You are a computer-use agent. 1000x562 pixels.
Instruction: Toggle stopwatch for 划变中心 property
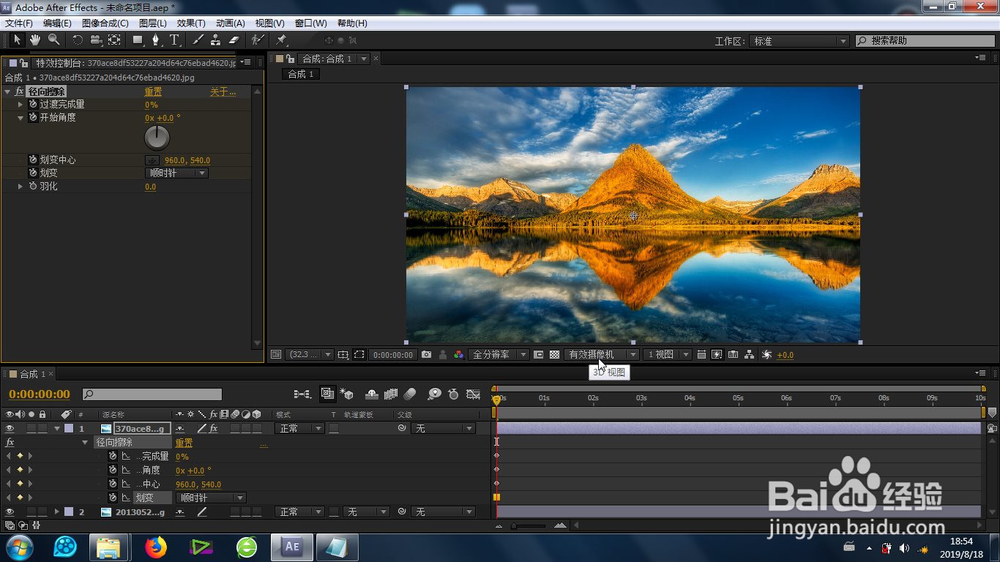click(33, 159)
